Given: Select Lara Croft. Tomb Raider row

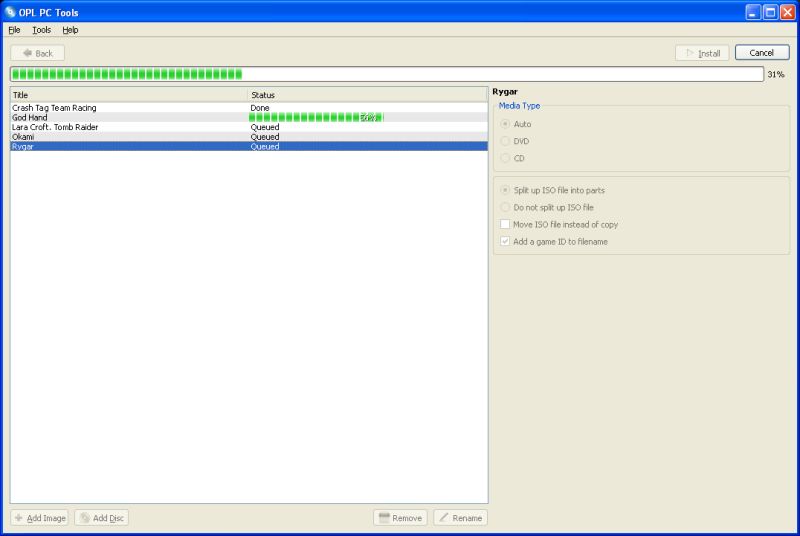Looking at the screenshot, I should tap(249, 127).
